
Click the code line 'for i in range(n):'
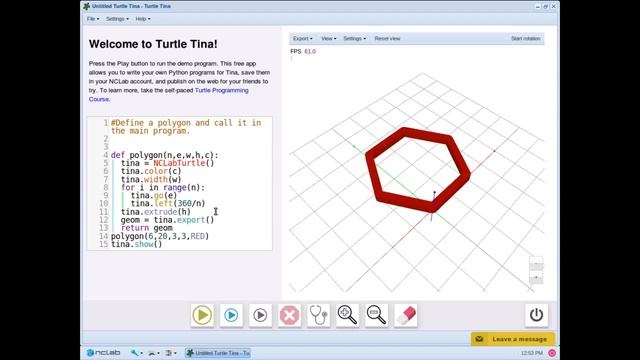163,187
